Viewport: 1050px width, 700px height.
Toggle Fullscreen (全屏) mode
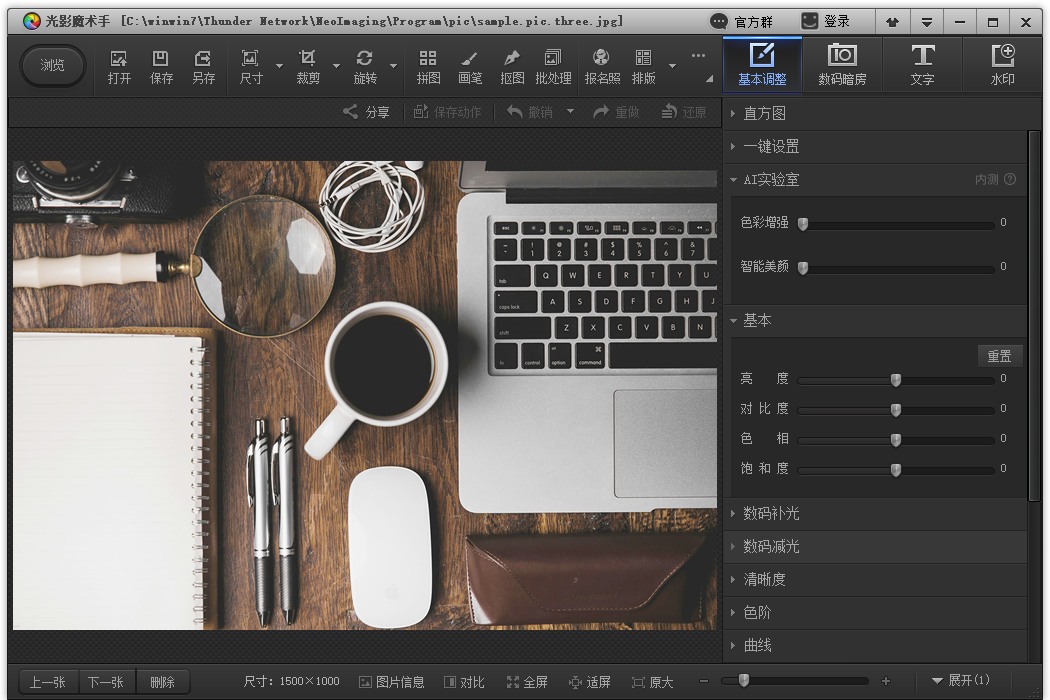coord(527,682)
